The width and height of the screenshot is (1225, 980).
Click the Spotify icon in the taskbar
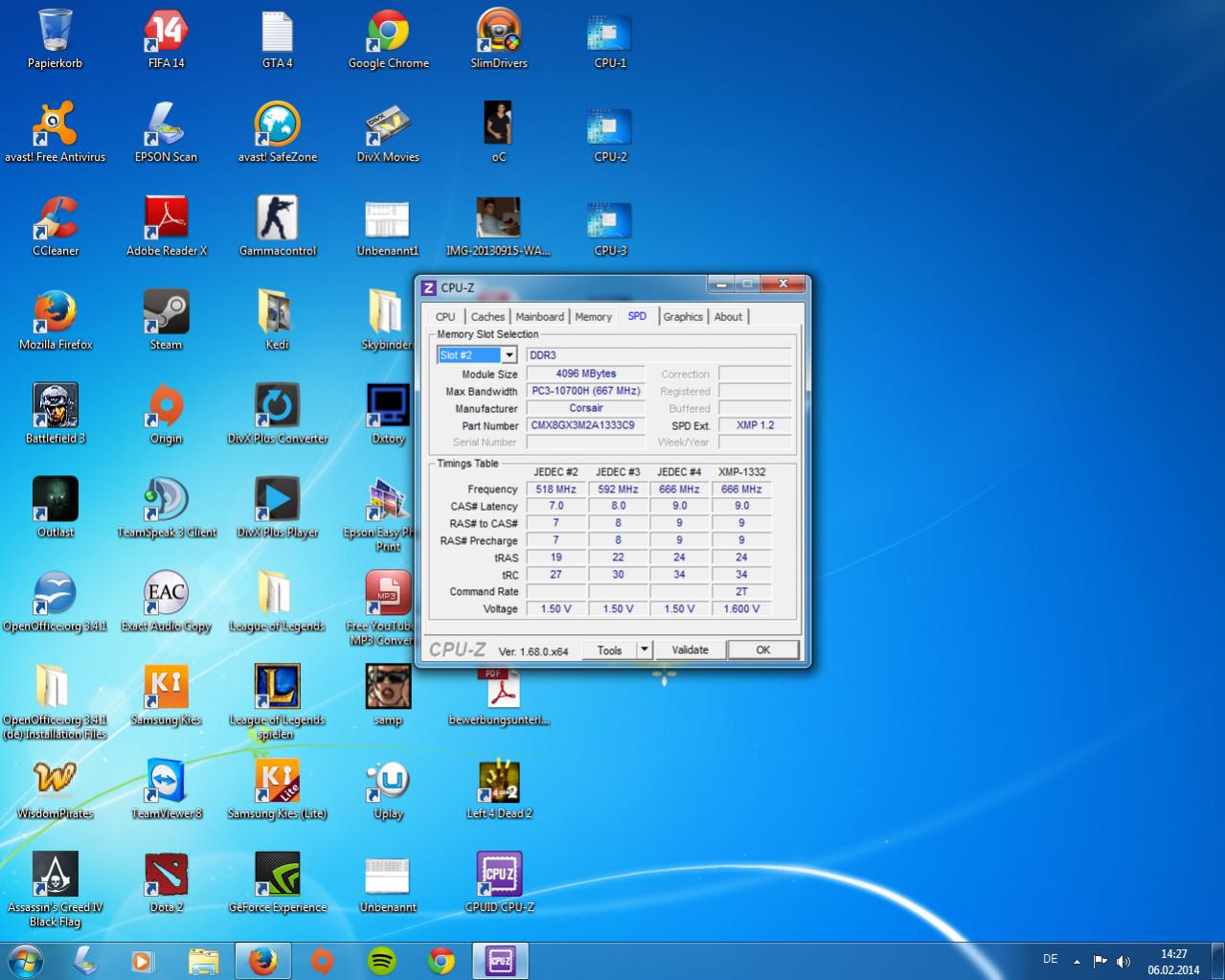(x=382, y=961)
